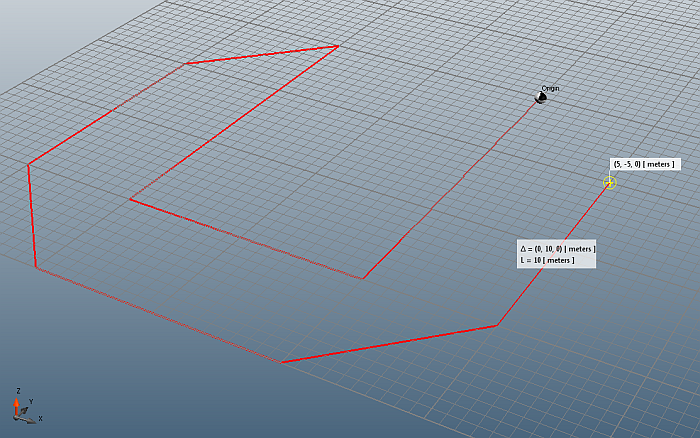Select the leftmost vertex of the red polyline

pos(29,164)
